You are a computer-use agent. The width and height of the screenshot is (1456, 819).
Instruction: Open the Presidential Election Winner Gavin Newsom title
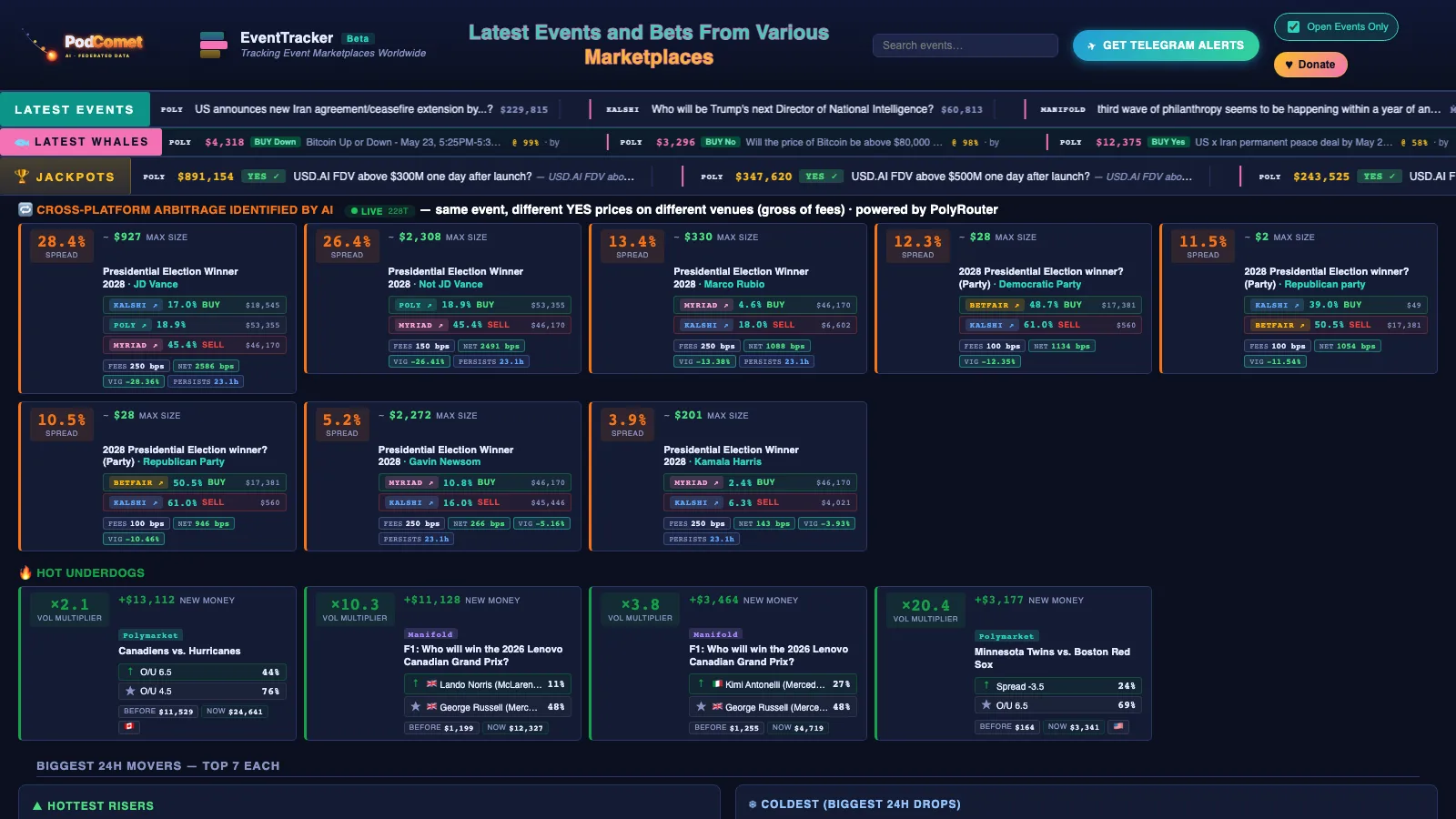click(446, 456)
